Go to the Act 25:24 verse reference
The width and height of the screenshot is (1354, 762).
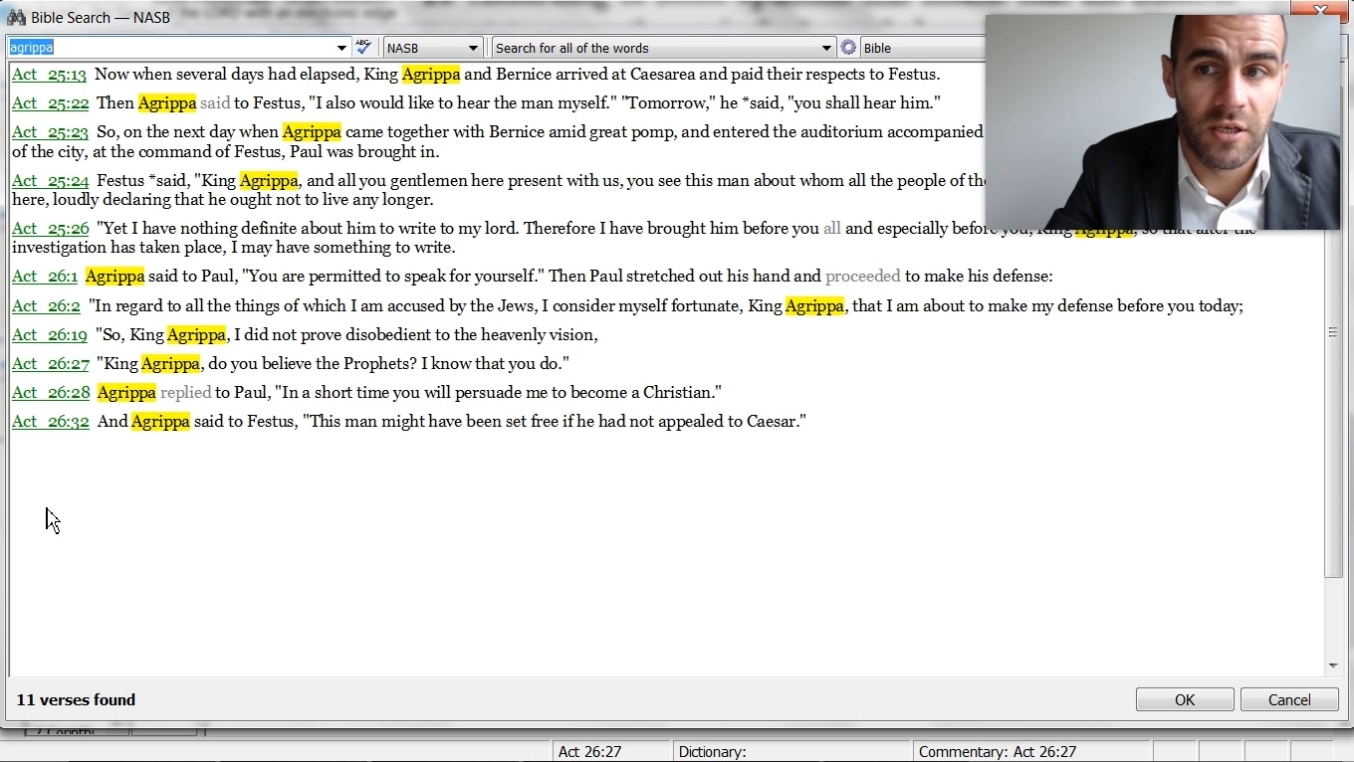50,181
